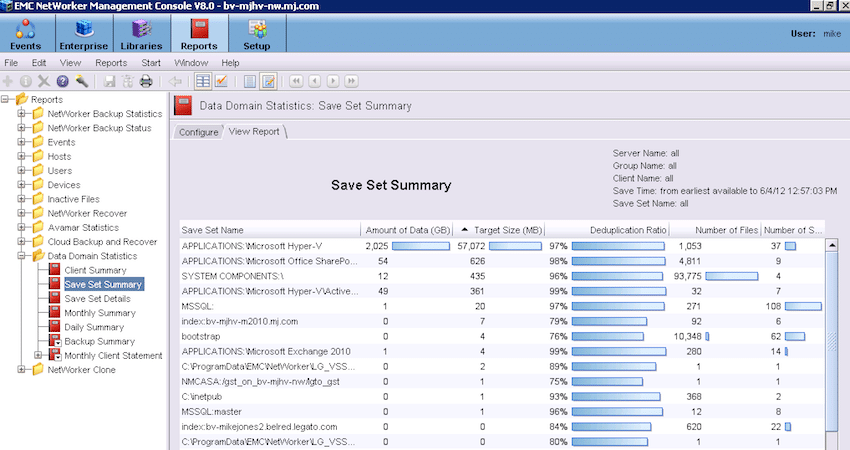850x450 pixels.
Task: Select Inactive Files folder
Action: 73,199
